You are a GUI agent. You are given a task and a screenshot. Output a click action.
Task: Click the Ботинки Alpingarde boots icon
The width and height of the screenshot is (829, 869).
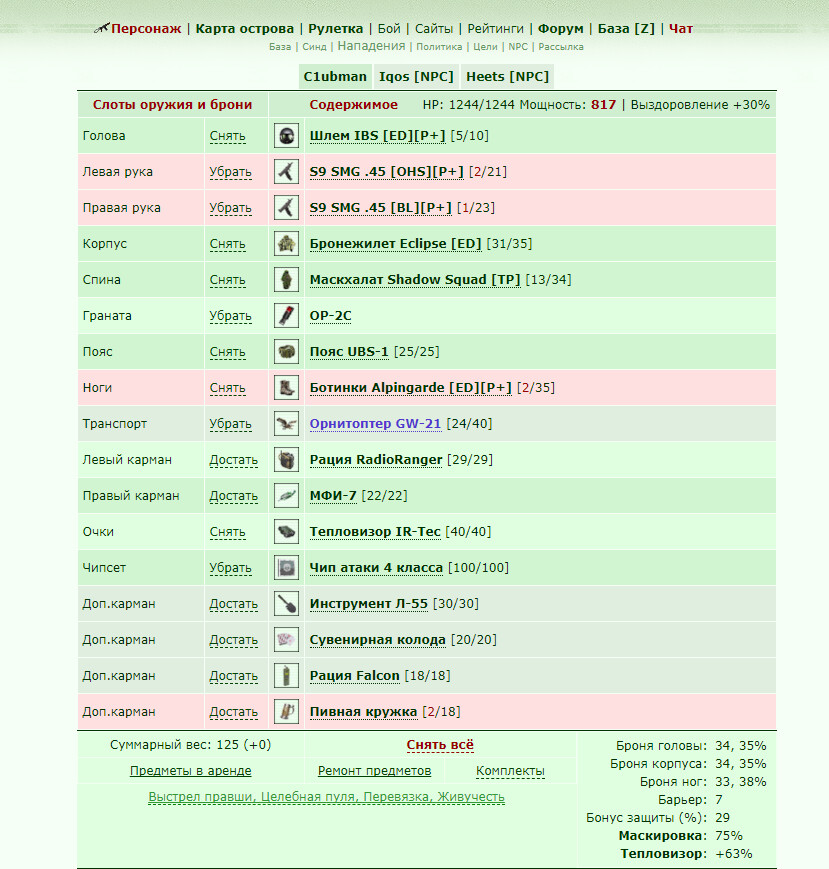pos(286,388)
